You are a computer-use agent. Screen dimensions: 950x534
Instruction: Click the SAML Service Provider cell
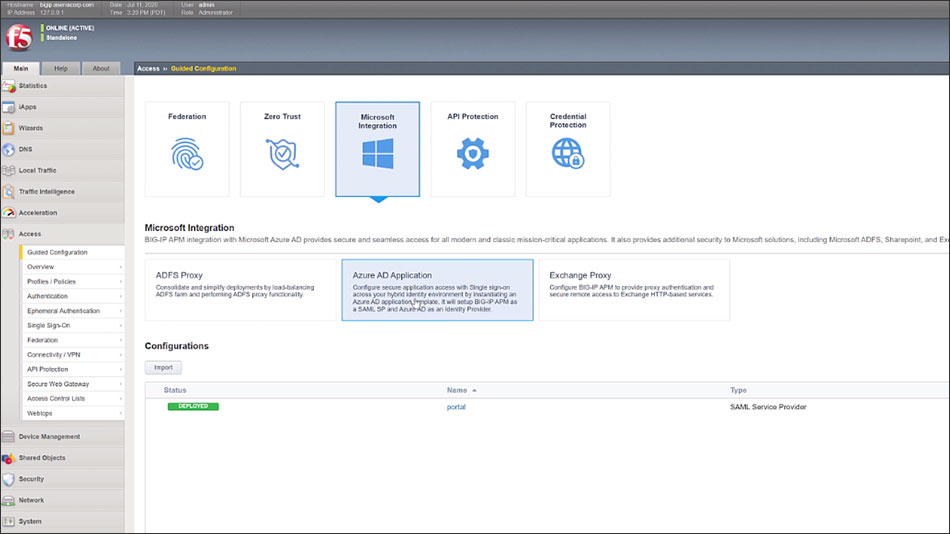click(x=768, y=407)
